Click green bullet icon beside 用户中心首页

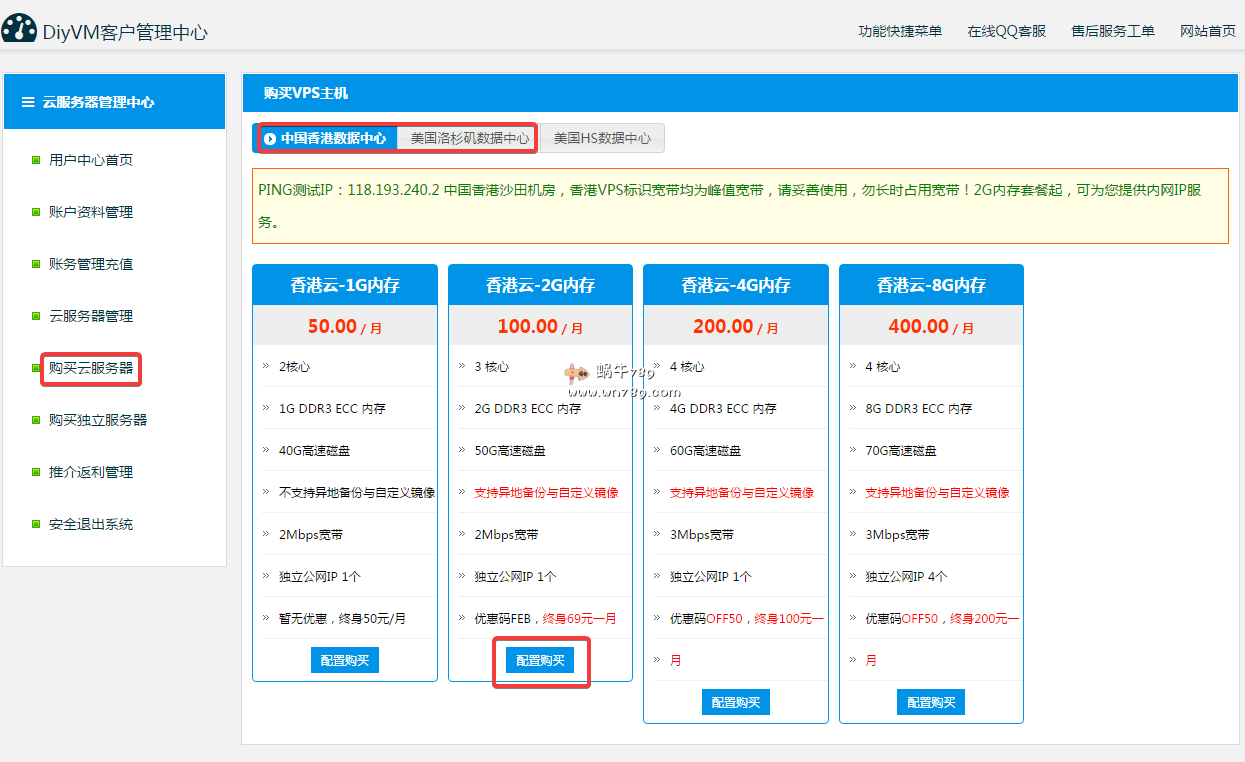[x=36, y=160]
